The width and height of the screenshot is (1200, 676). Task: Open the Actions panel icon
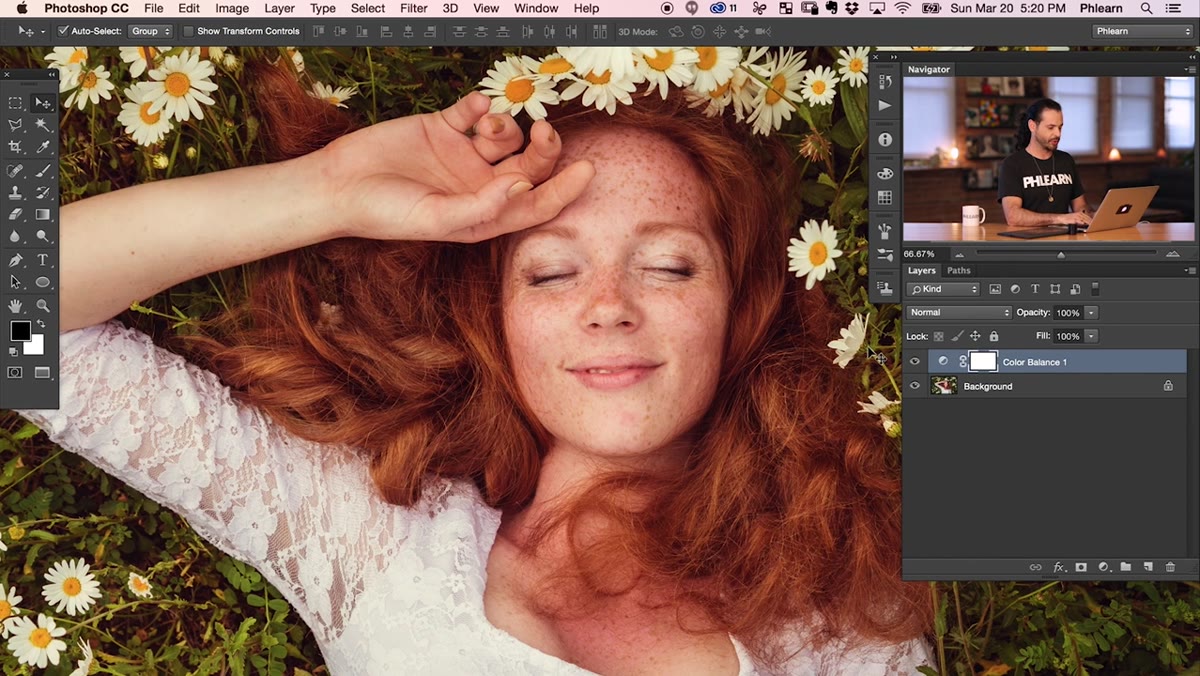[x=885, y=105]
